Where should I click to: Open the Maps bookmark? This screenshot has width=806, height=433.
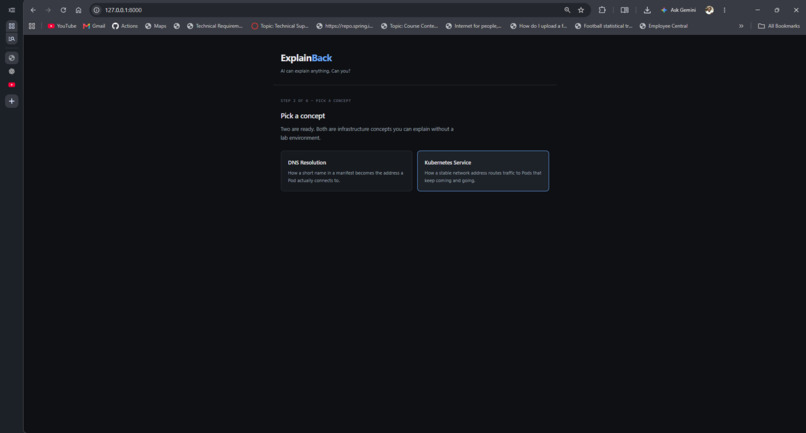point(156,26)
